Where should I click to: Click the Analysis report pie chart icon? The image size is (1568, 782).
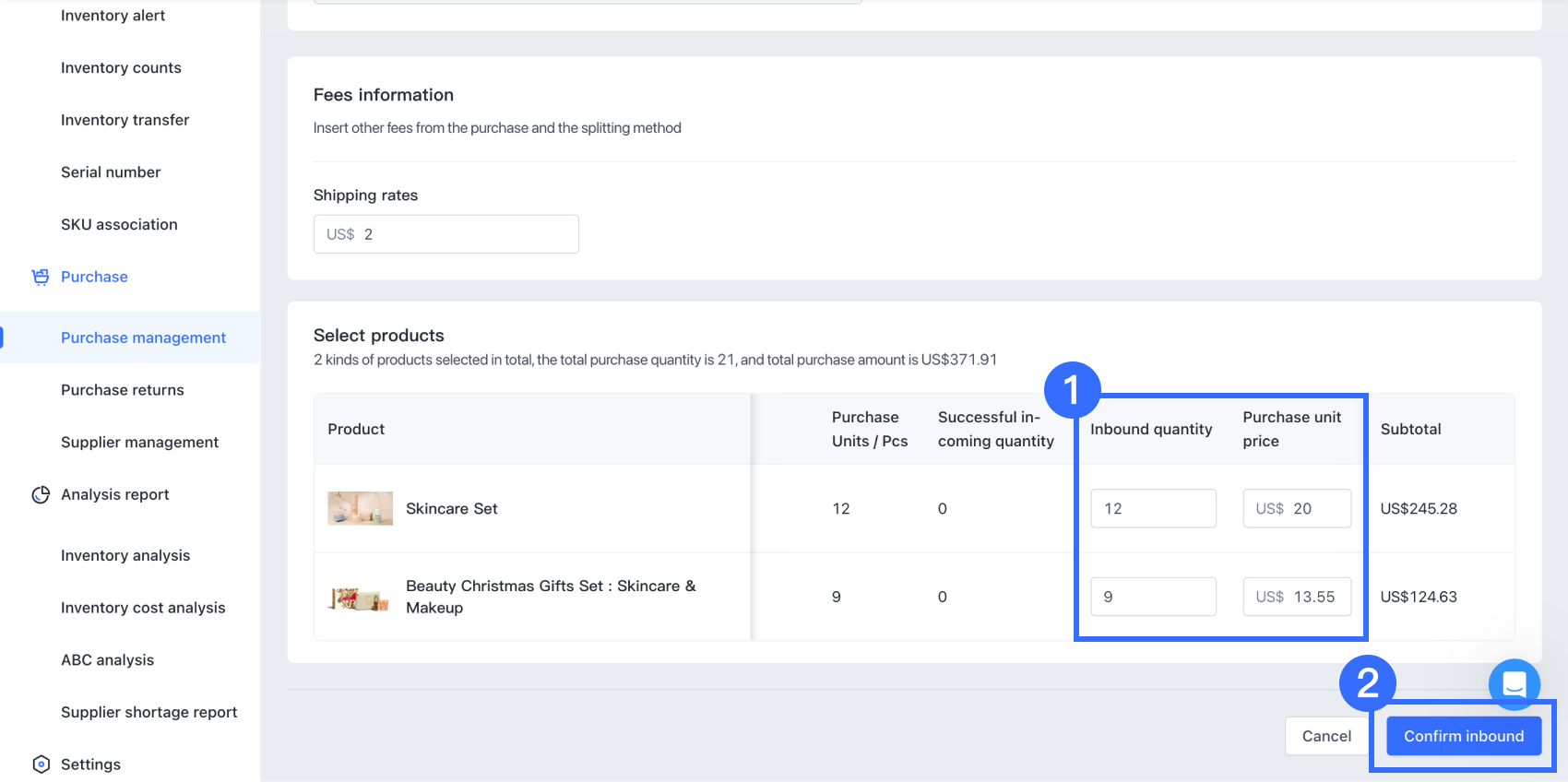tap(41, 495)
